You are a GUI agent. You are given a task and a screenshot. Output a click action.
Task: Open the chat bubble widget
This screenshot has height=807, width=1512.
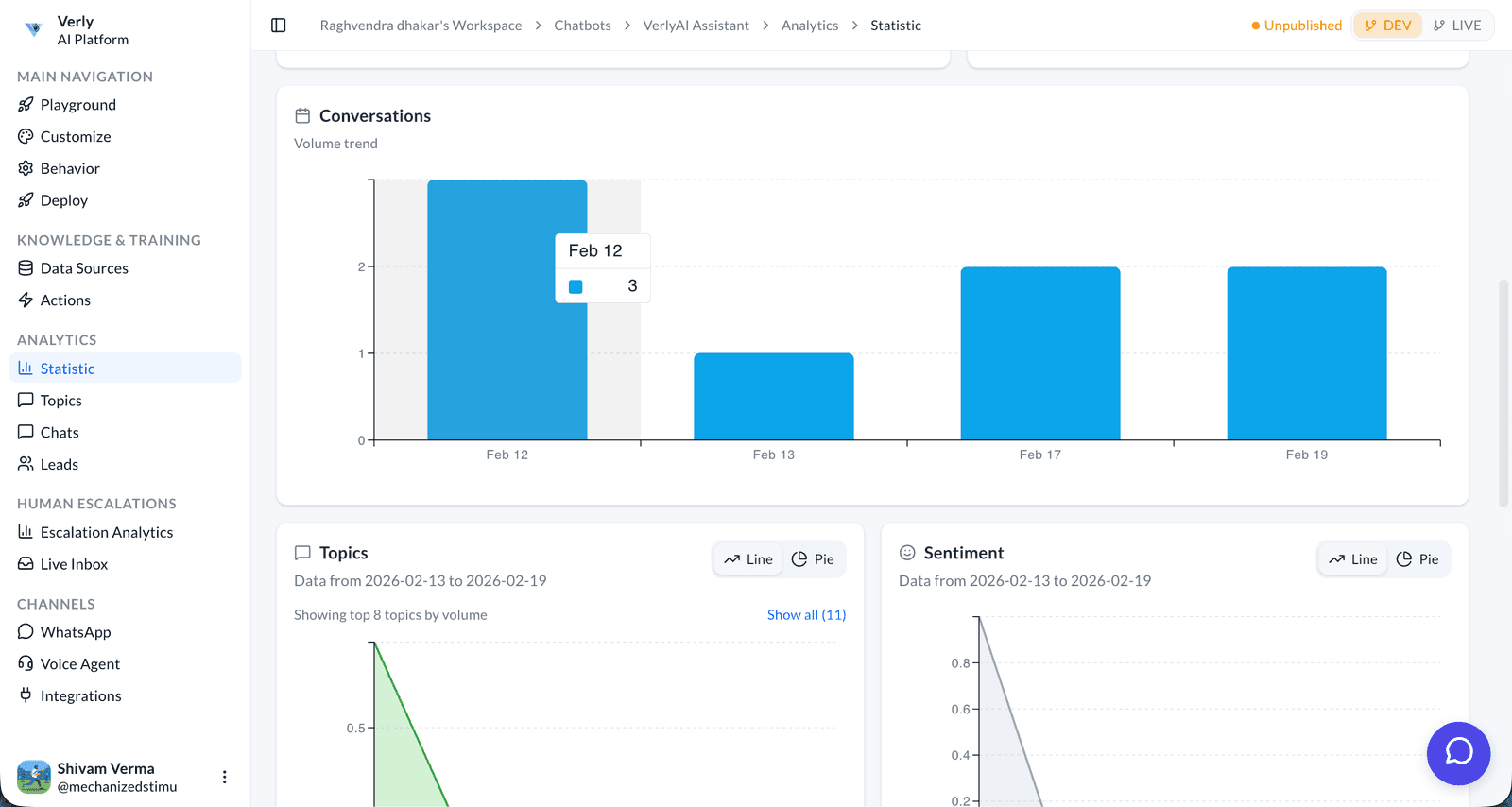1458,753
